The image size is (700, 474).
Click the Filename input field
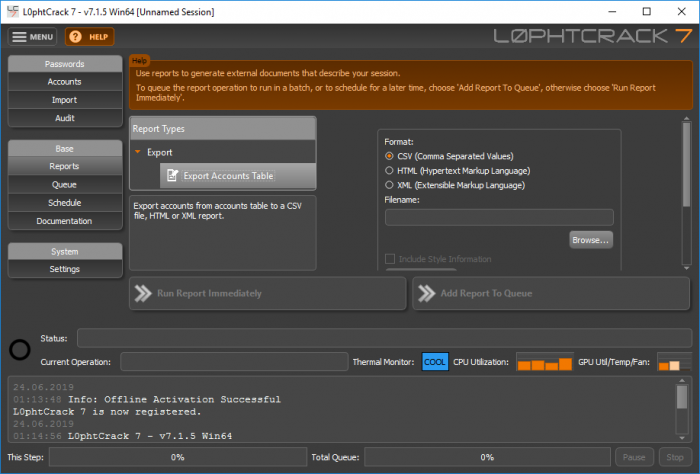498,217
